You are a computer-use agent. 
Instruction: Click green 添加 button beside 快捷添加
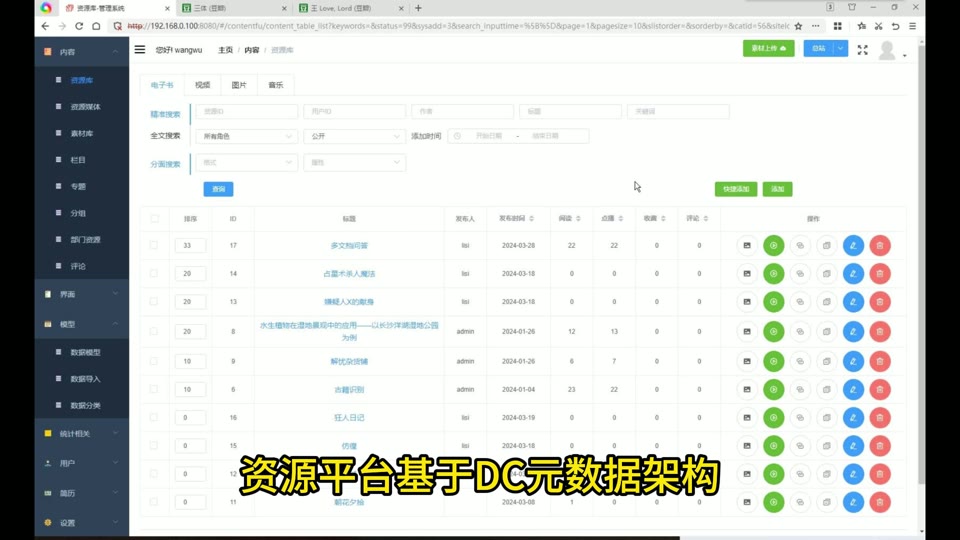click(778, 189)
